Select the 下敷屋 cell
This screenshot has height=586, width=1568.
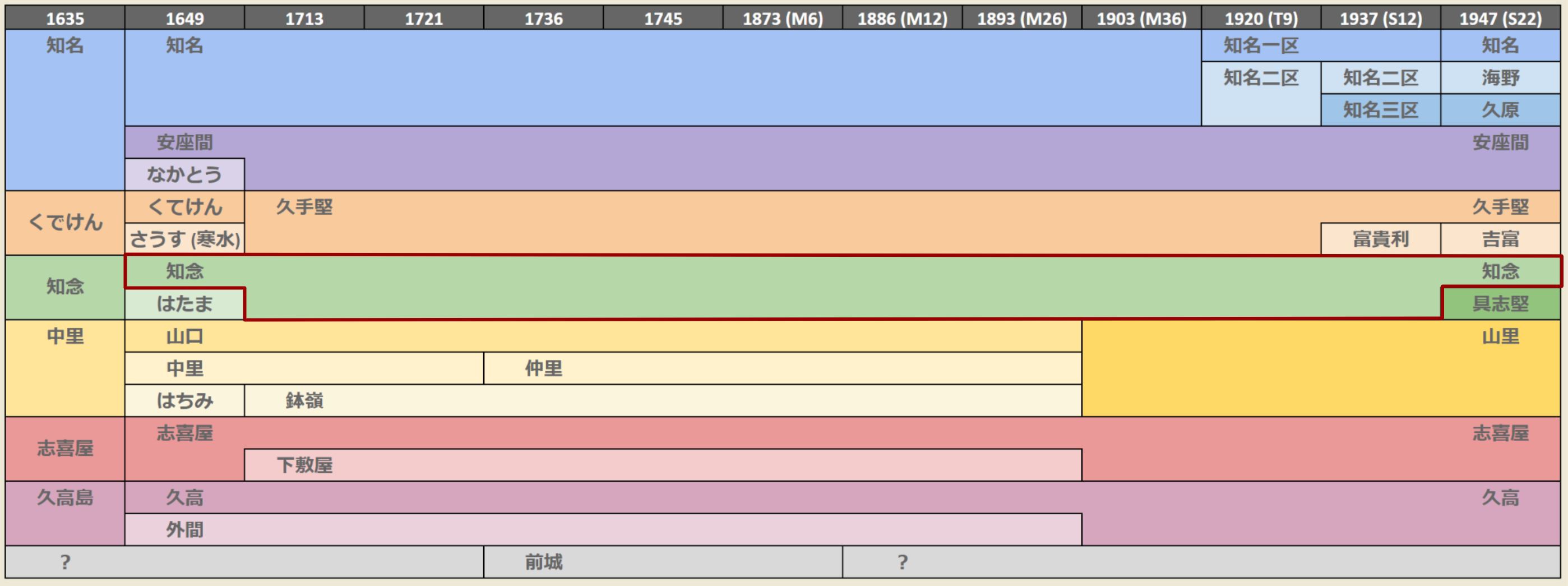pos(663,465)
